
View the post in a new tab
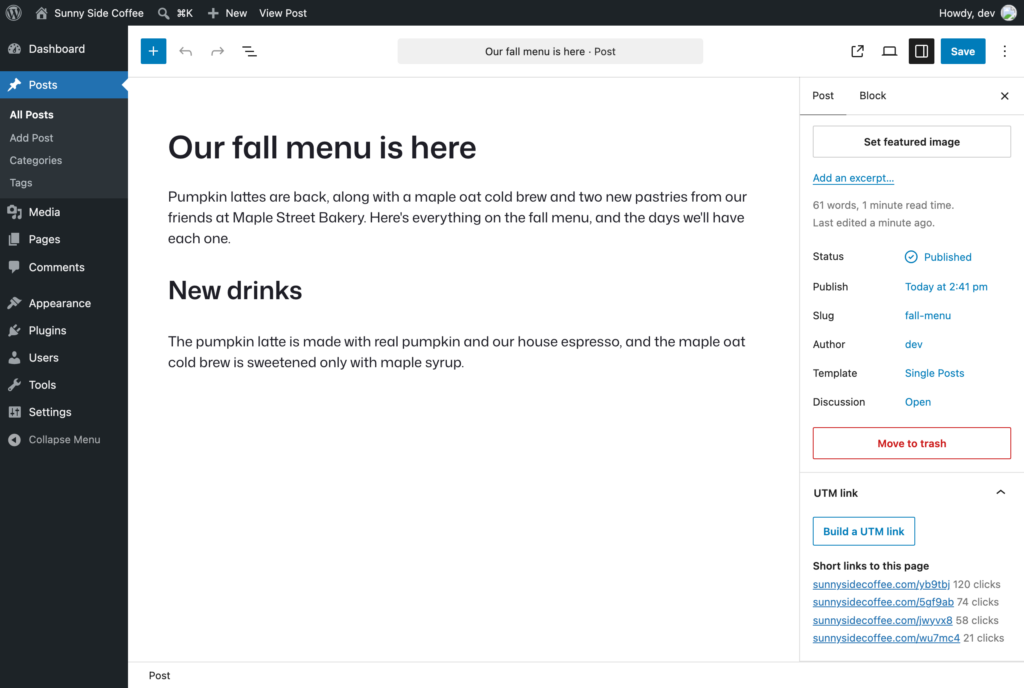point(857,52)
